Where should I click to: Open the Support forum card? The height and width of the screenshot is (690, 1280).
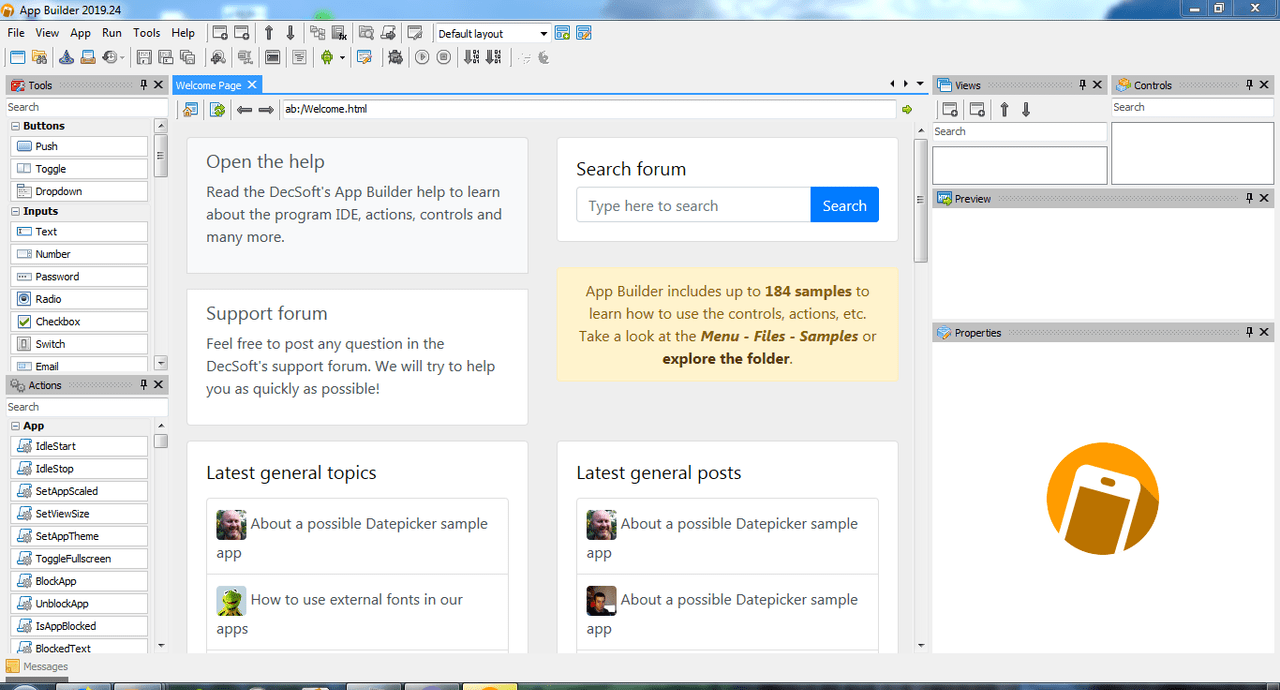[x=357, y=357]
